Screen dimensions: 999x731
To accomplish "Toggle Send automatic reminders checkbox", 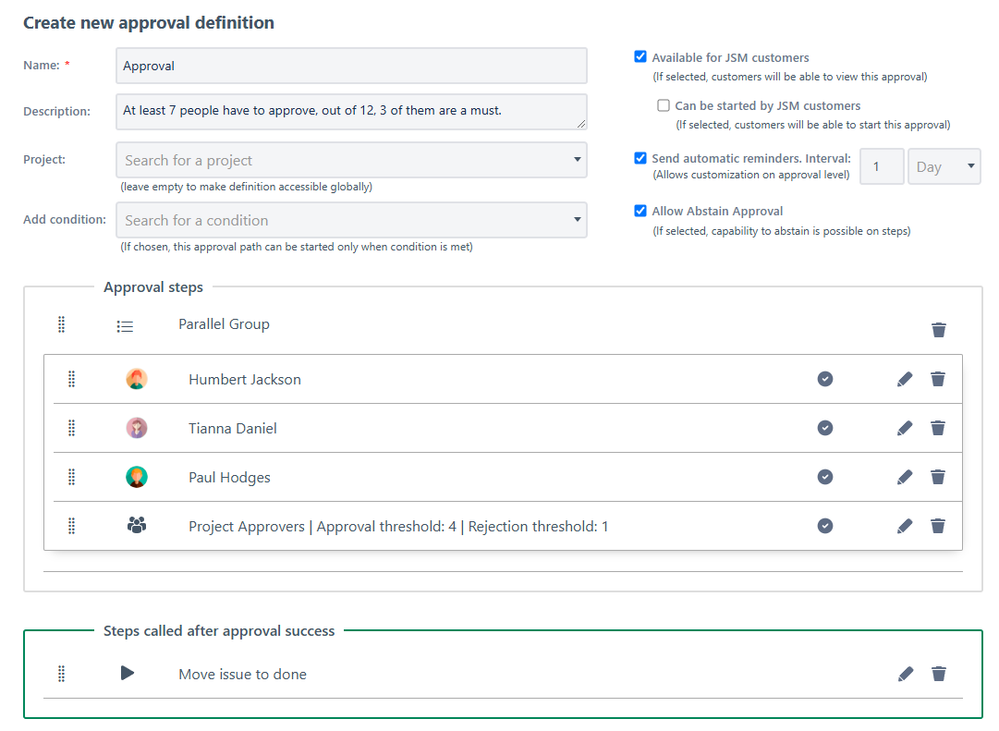I will [640, 158].
